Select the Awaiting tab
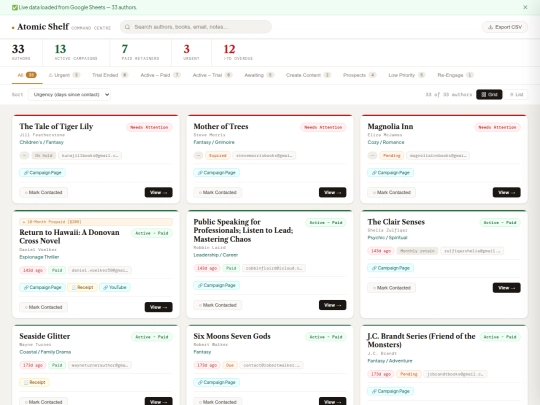Viewport: 540px width, 405px height. (259, 75)
